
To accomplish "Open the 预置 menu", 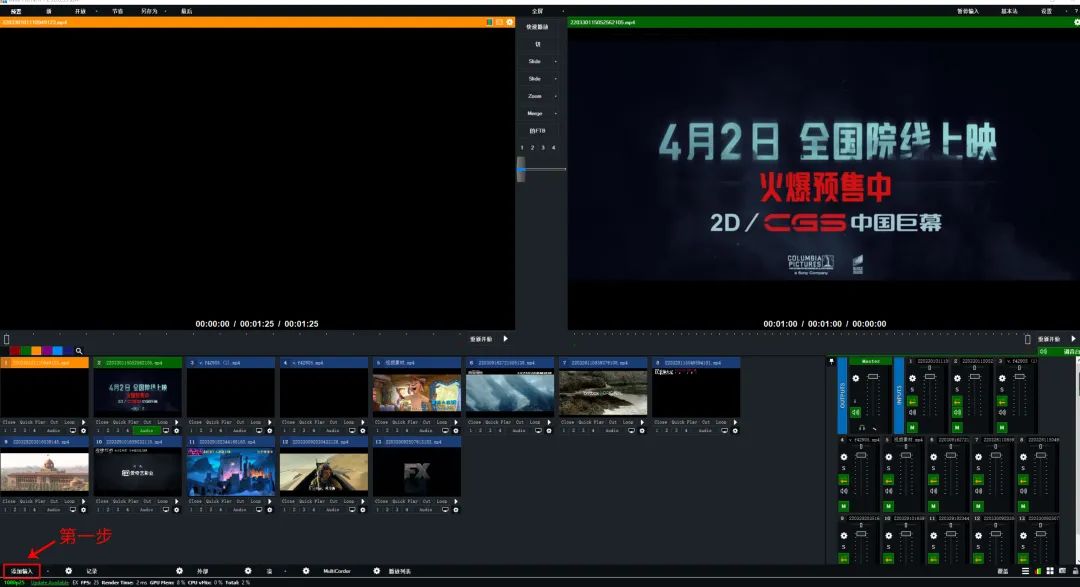I will coord(16,12).
